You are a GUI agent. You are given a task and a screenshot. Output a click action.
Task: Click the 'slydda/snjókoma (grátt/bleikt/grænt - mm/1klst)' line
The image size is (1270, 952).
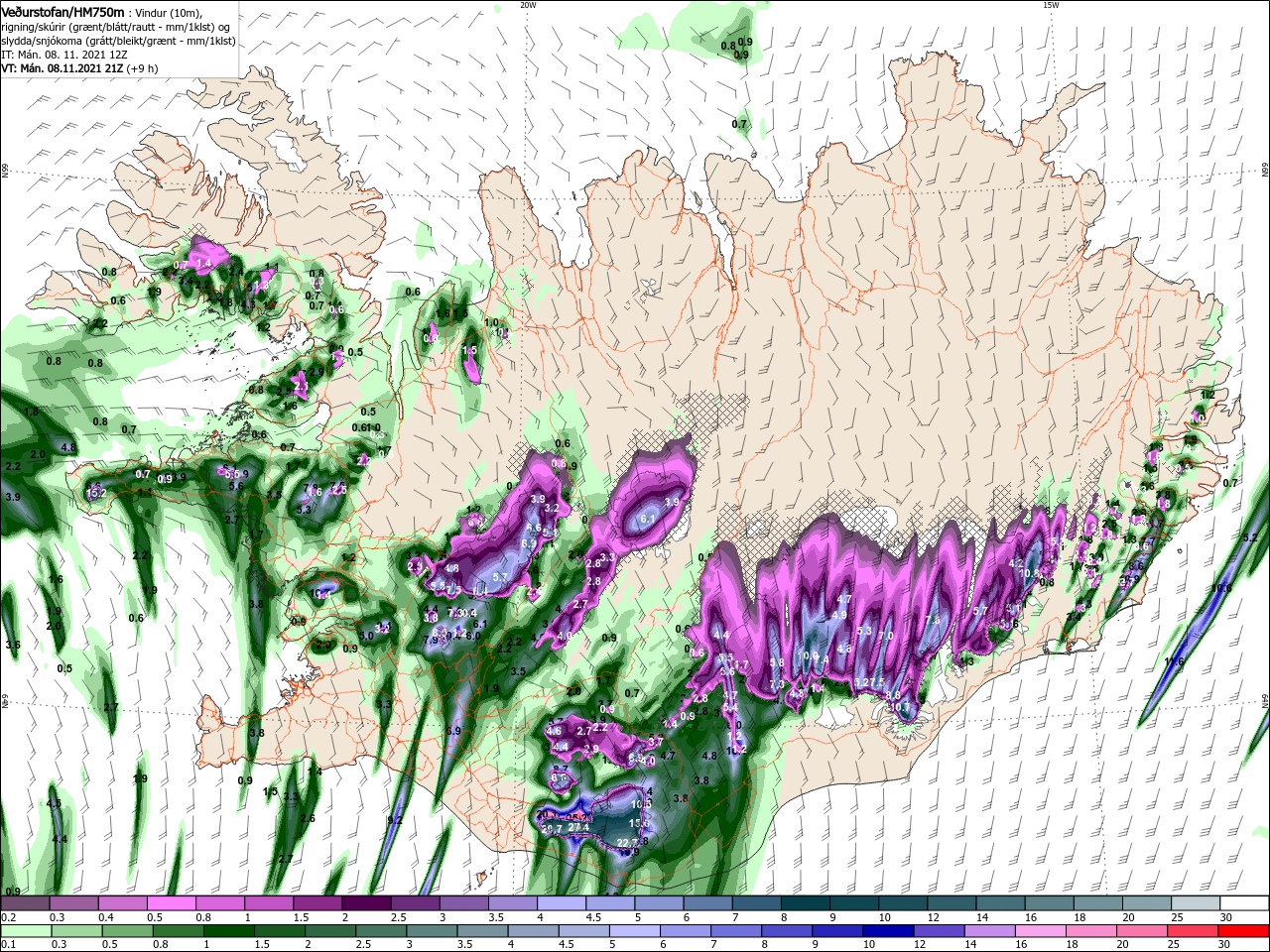pos(117,40)
